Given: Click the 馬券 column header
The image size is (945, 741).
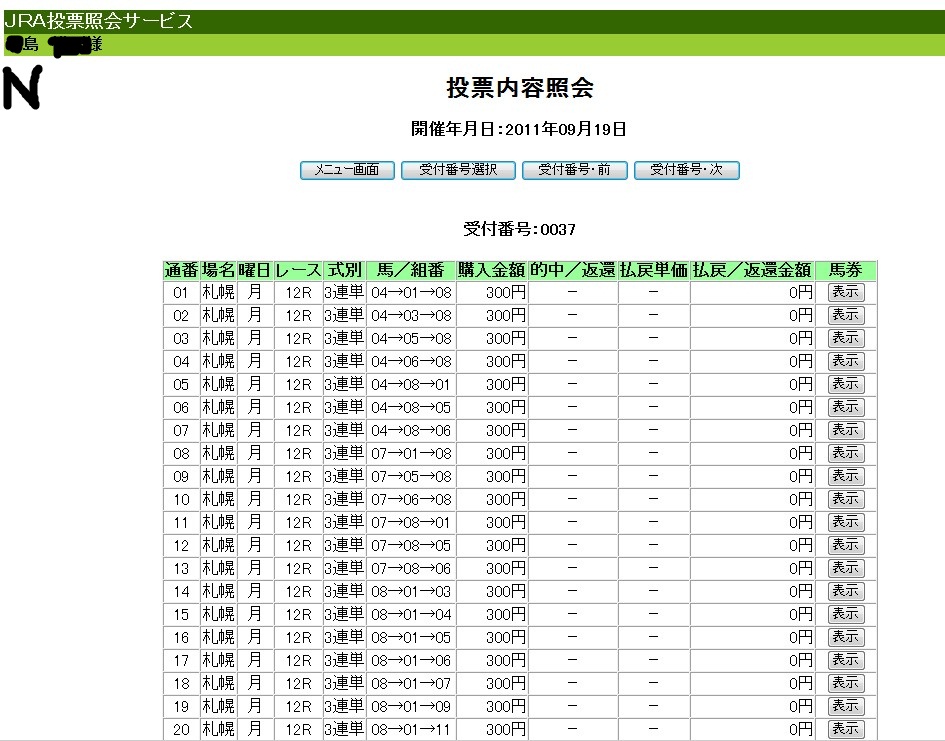Looking at the screenshot, I should click(x=846, y=270).
